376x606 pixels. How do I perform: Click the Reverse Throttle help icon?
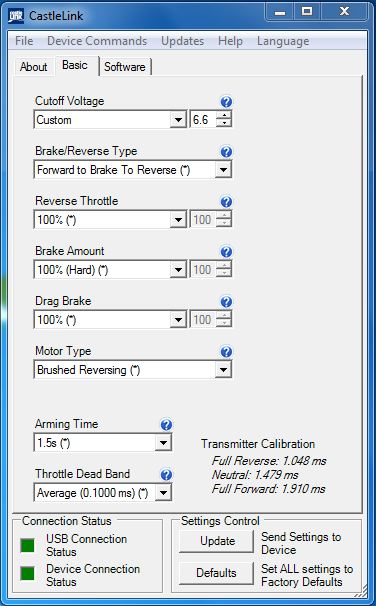226,201
